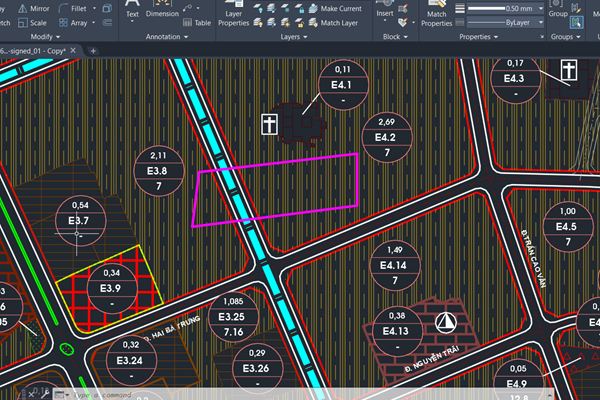The height and width of the screenshot is (400, 600).
Task: Click the 3D box modify icon beside Fillet
Action: coord(107,8)
